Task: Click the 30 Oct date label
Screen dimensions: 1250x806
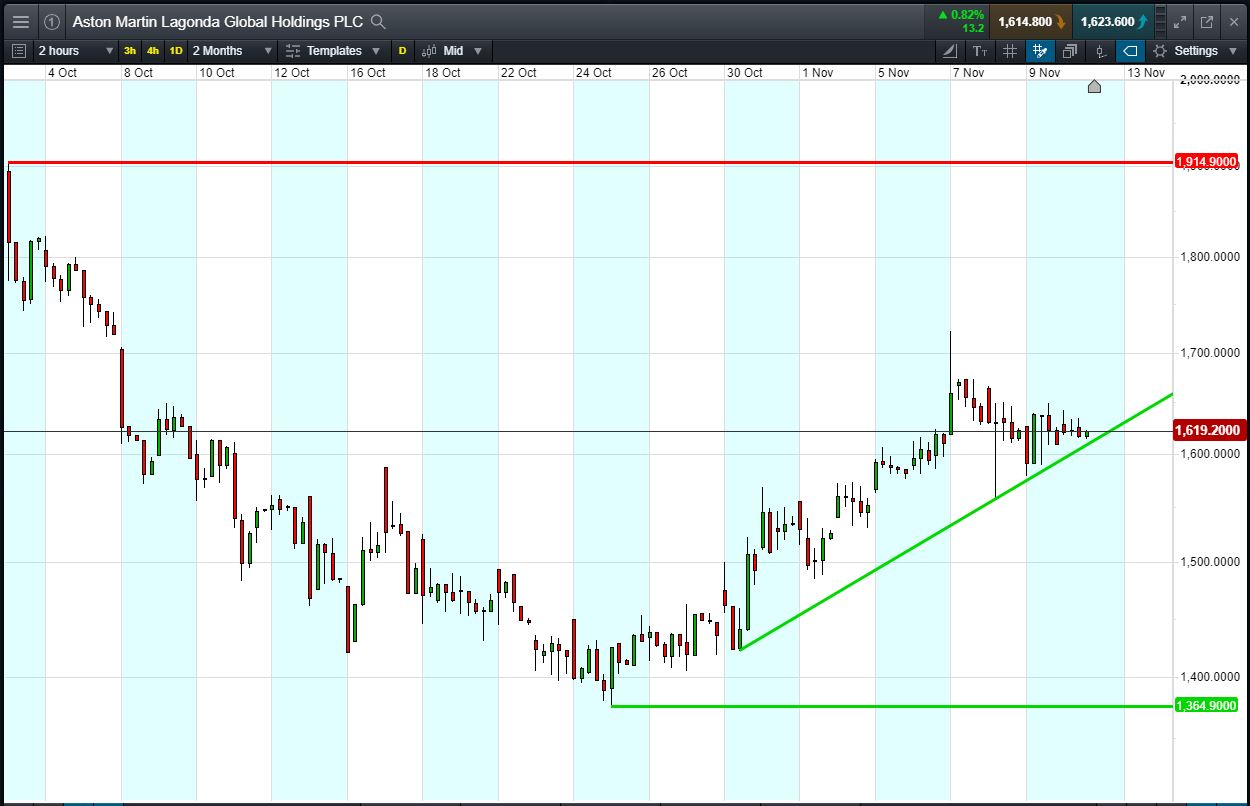Action: tap(744, 72)
